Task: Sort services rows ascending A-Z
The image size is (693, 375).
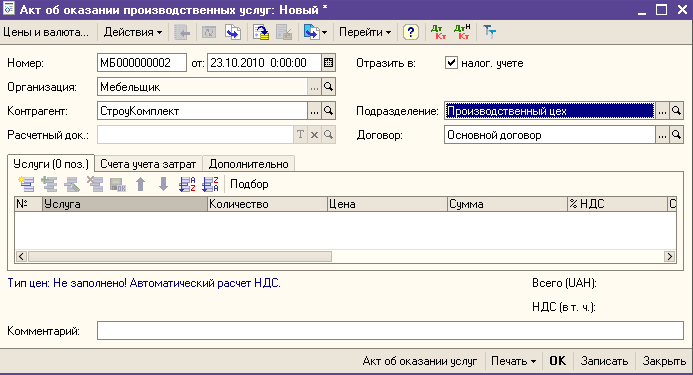Action: pyautogui.click(x=187, y=184)
